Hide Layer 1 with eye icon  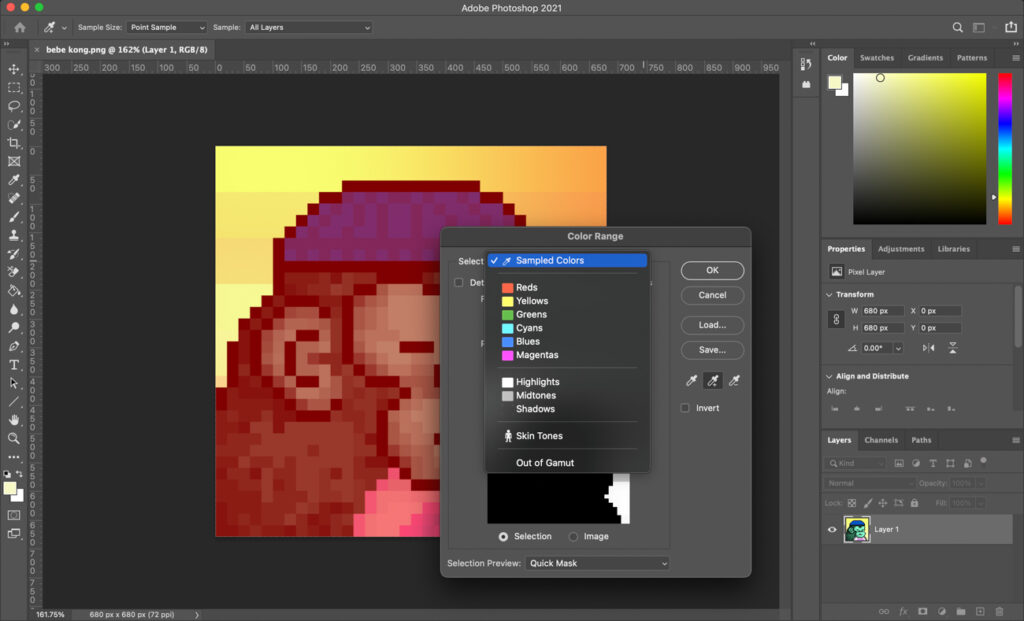(832, 530)
